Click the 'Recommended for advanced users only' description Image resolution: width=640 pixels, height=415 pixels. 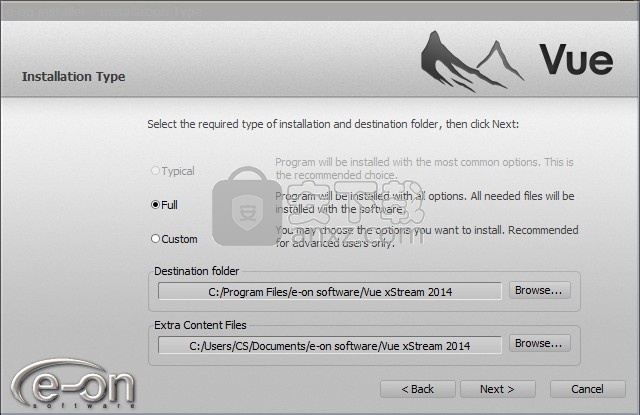[427, 237]
